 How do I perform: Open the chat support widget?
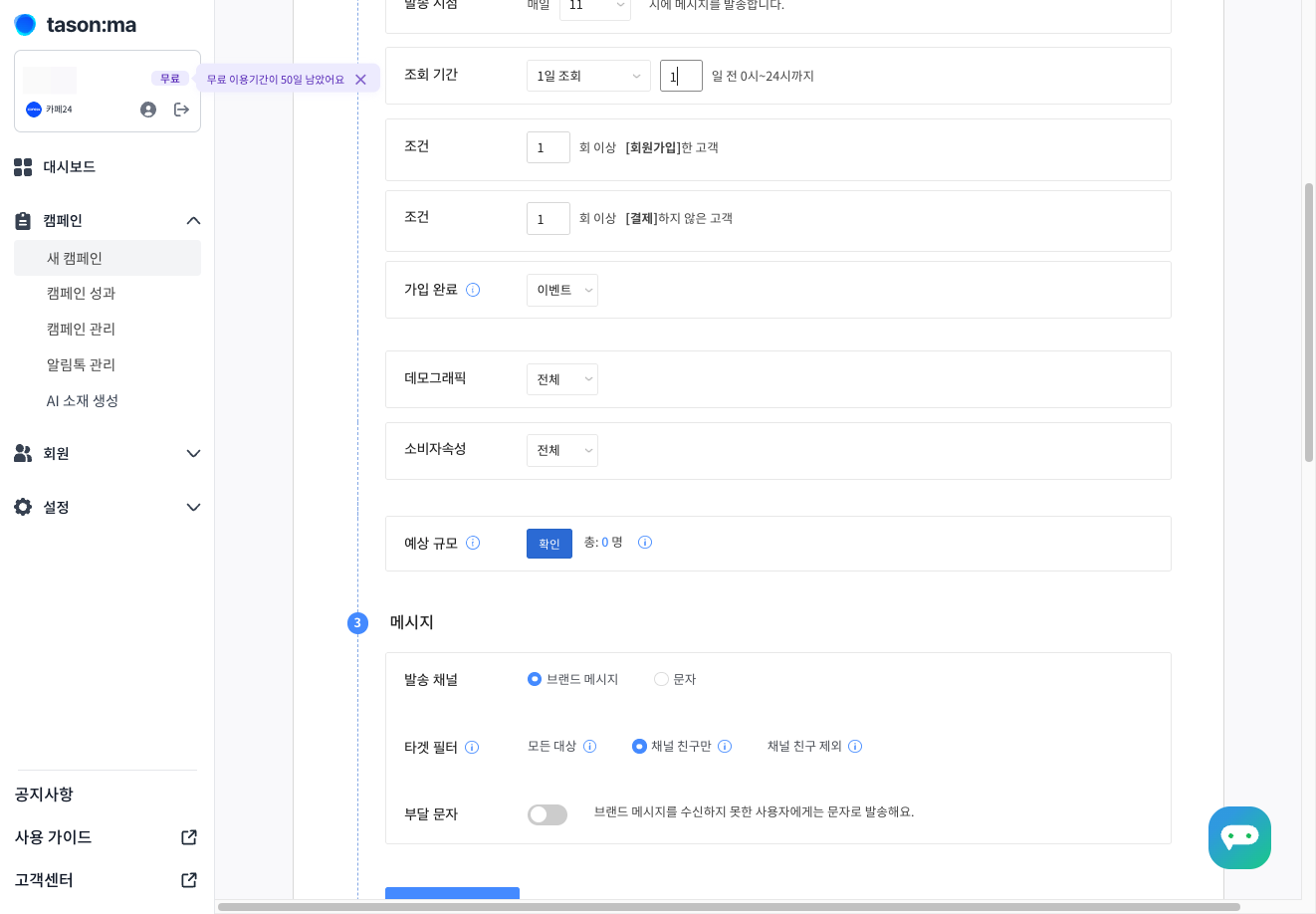1239,837
